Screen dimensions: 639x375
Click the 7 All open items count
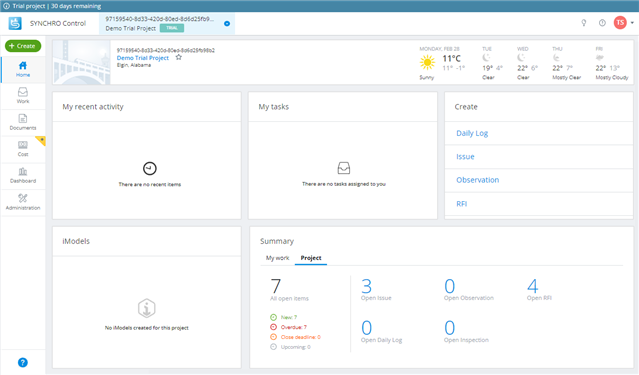(x=275, y=286)
